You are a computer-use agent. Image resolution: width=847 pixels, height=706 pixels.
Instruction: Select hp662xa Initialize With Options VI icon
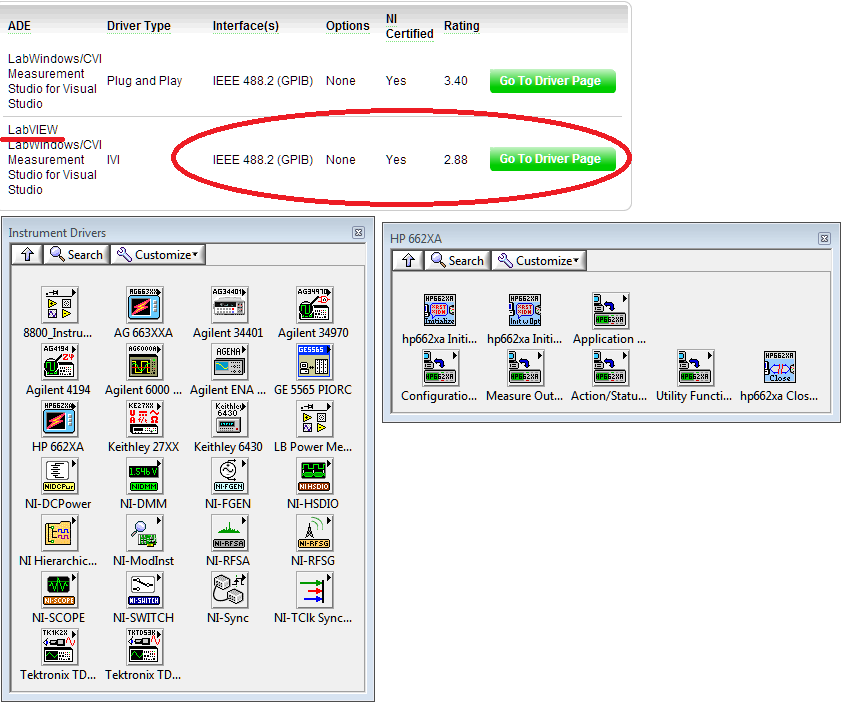pos(525,310)
